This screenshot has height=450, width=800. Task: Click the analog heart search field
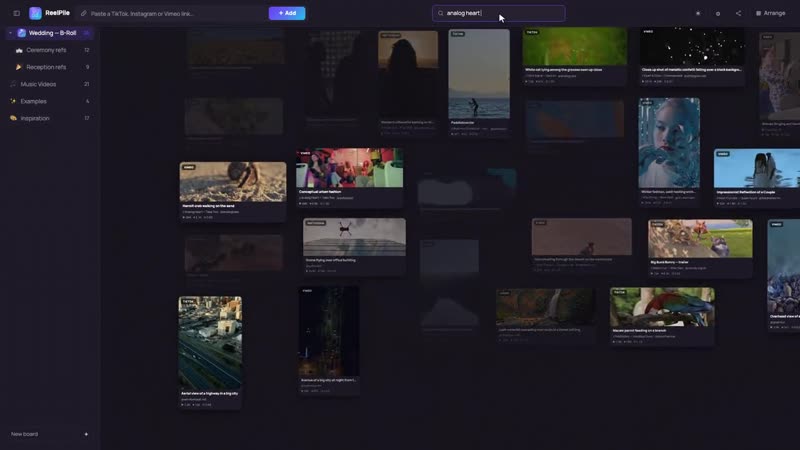498,13
